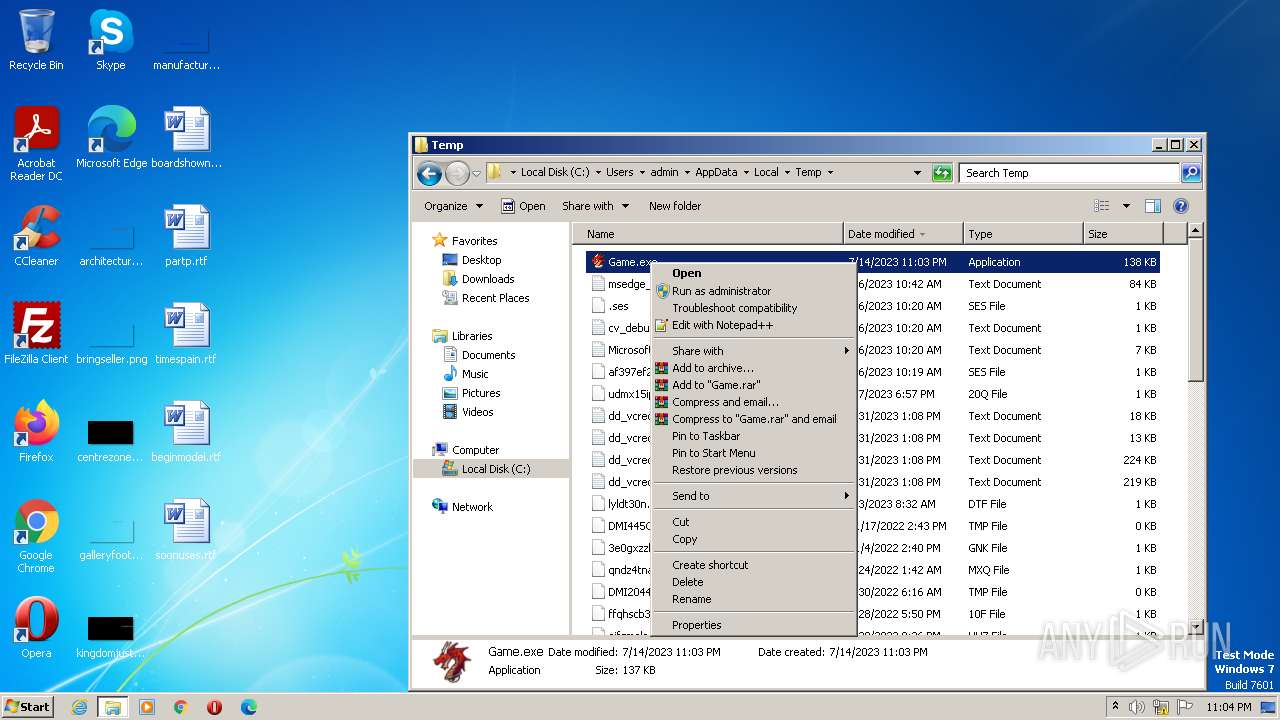1280x720 pixels.
Task: Show hidden system tray icons
Action: 1115,707
